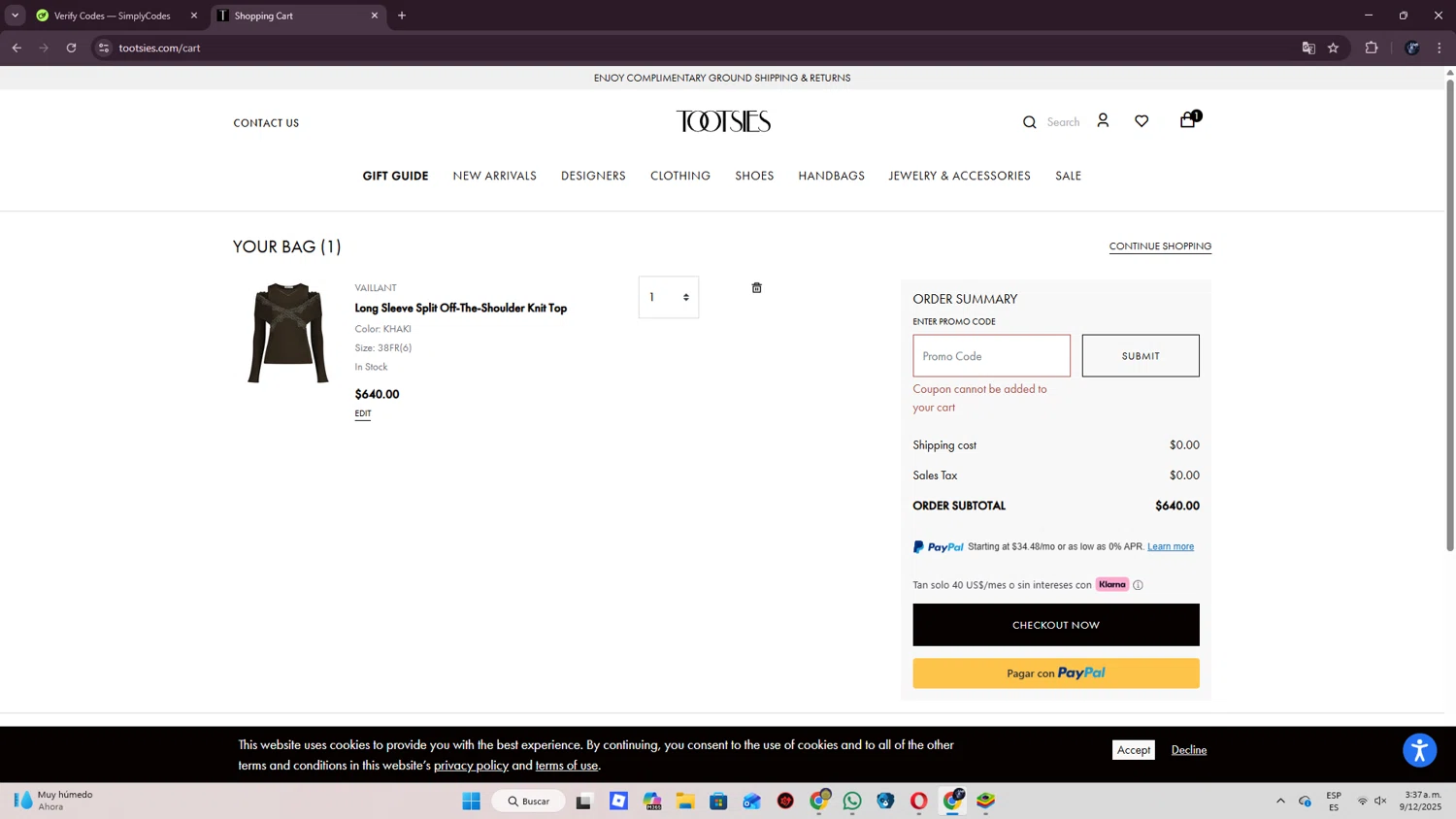Open the Windows Start button
1456x819 pixels.
pyautogui.click(x=472, y=801)
